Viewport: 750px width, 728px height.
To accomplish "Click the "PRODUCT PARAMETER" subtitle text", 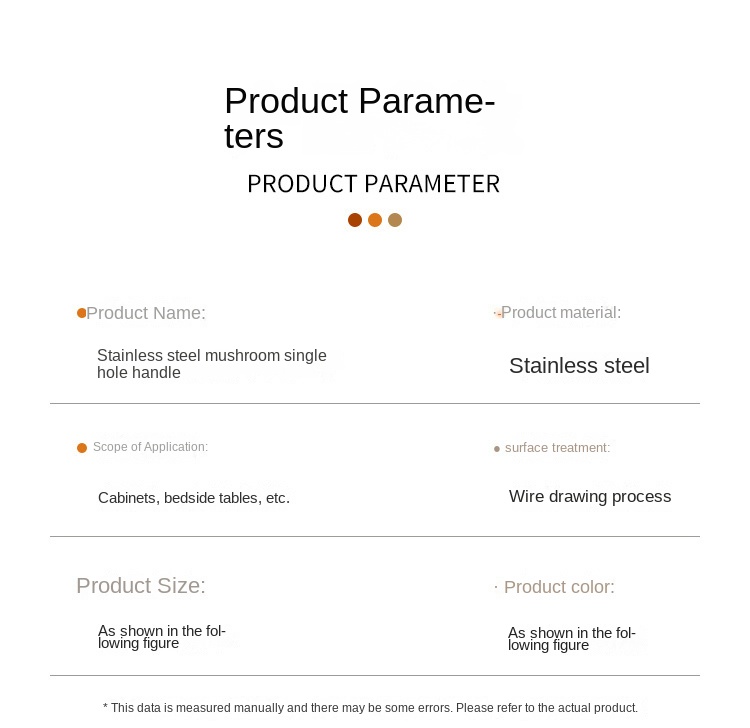I will pyautogui.click(x=373, y=184).
